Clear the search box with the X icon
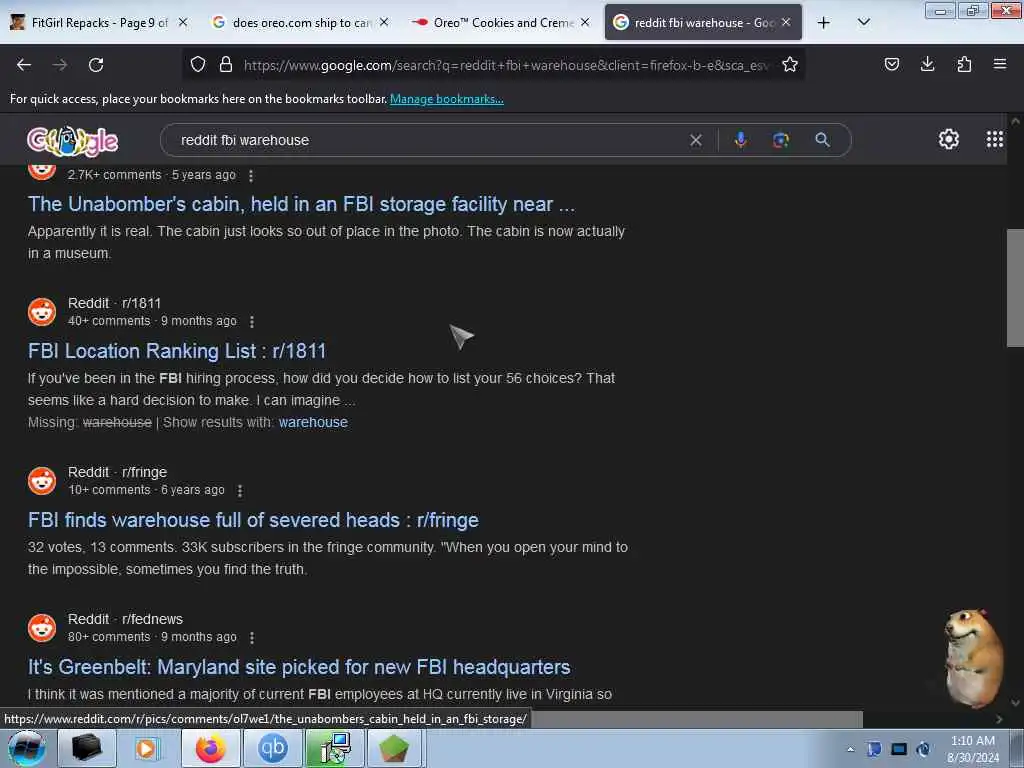1024x768 pixels. (x=696, y=140)
